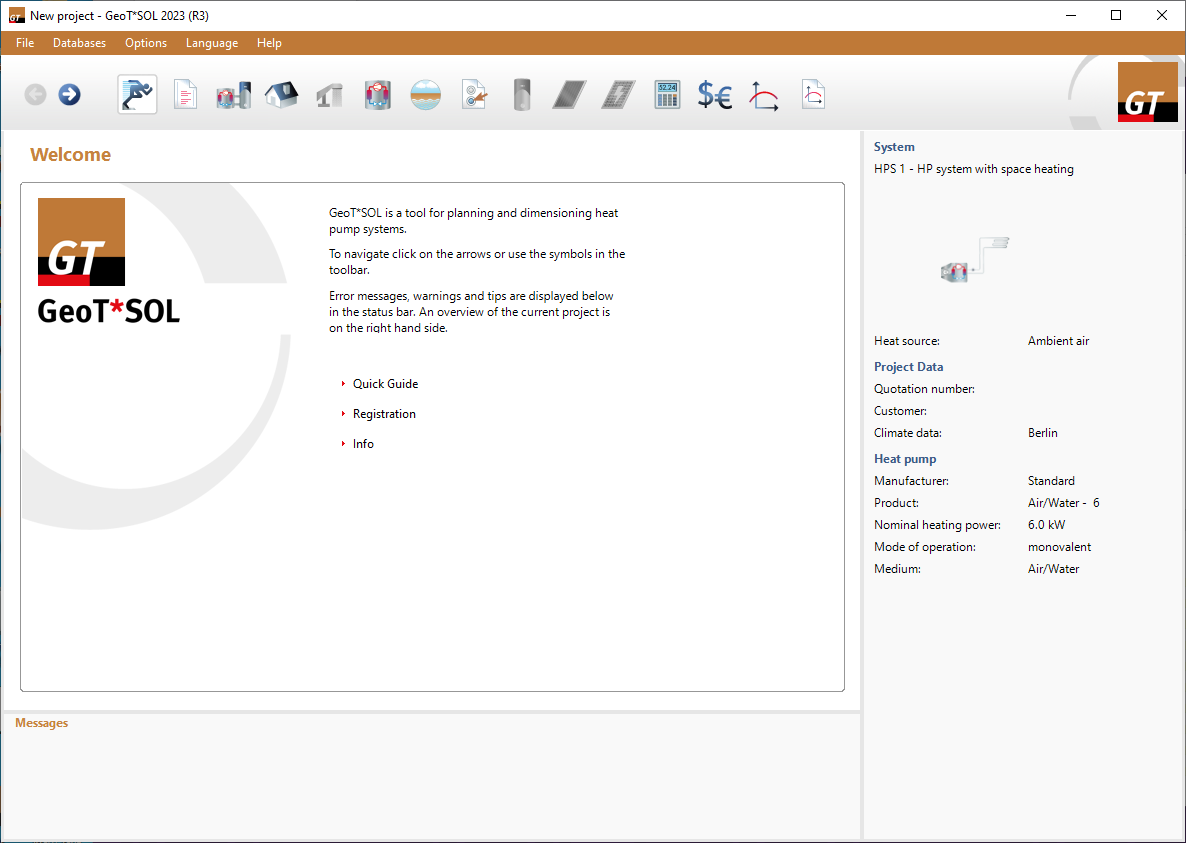Open the Quick Guide link
Viewport: 1186px width, 843px height.
tap(385, 383)
